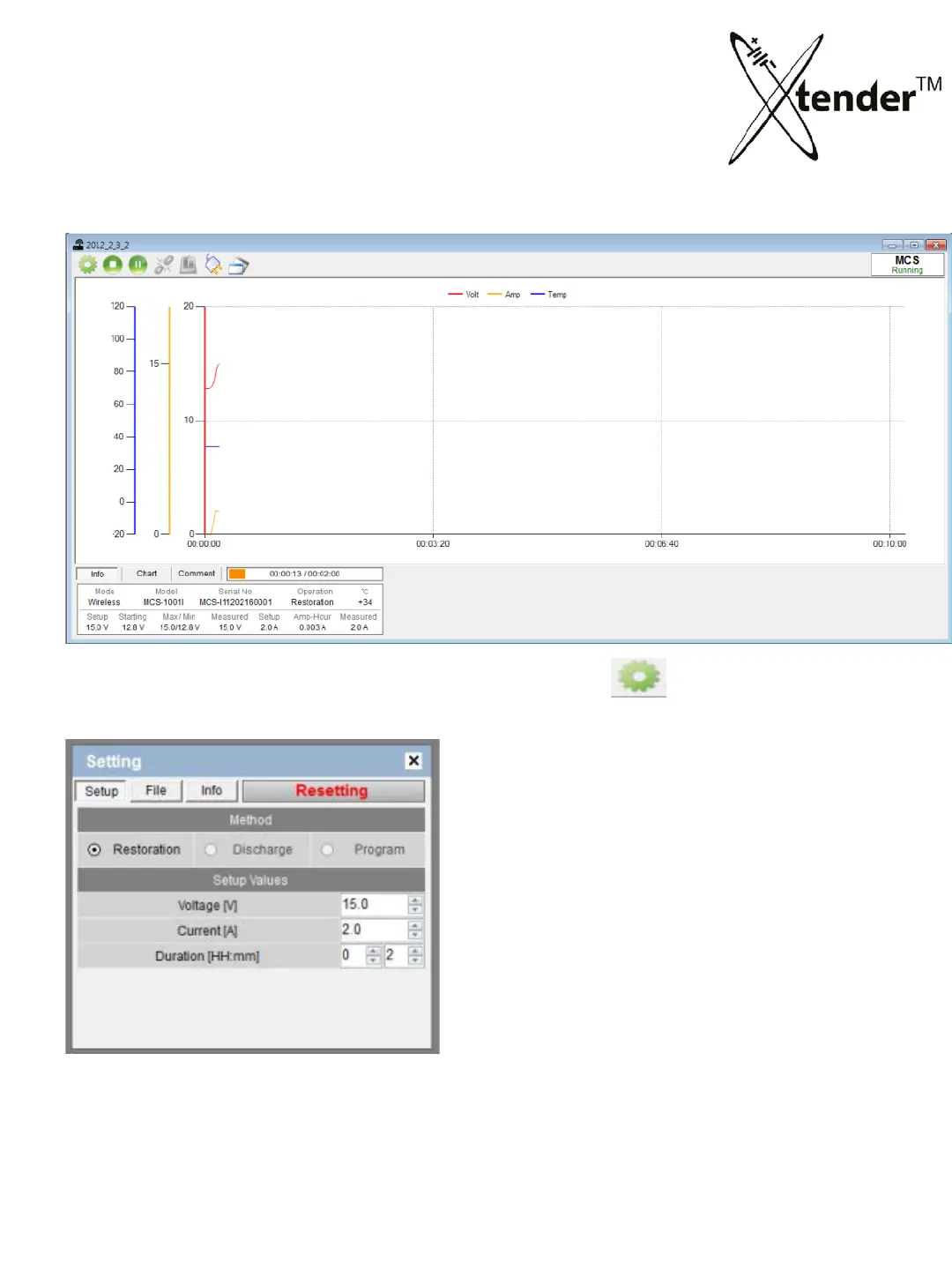This screenshot has height=1270, width=952.
Task: Click the '2012_2_3_2' window title text
Action: pyautogui.click(x=108, y=245)
